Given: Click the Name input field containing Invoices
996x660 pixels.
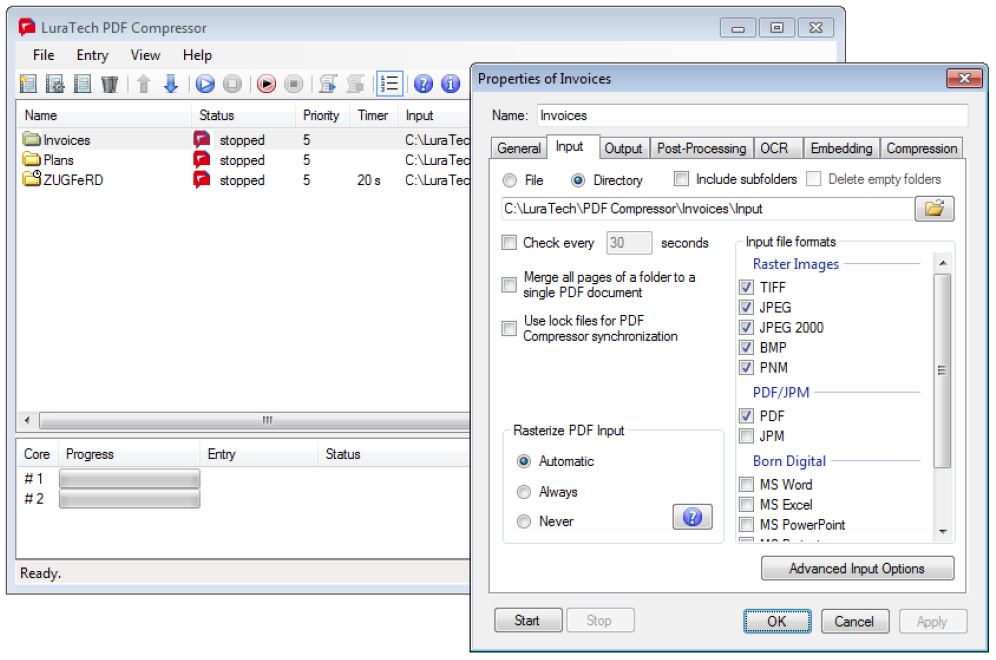Looking at the screenshot, I should click(x=752, y=116).
